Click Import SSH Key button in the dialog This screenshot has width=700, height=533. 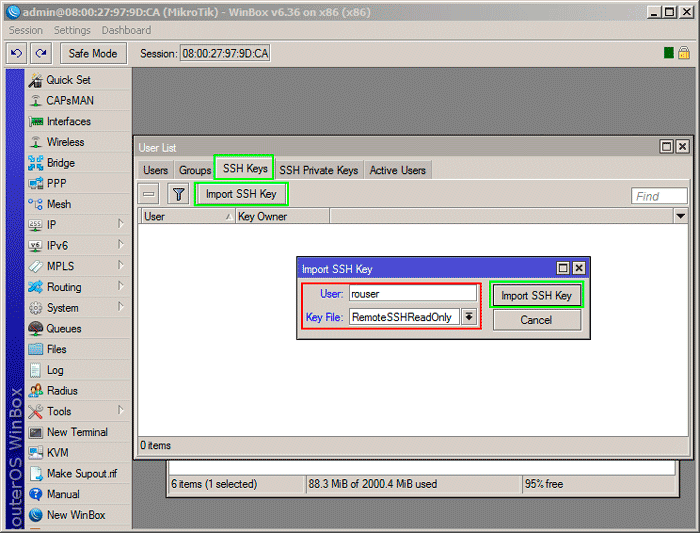536,296
